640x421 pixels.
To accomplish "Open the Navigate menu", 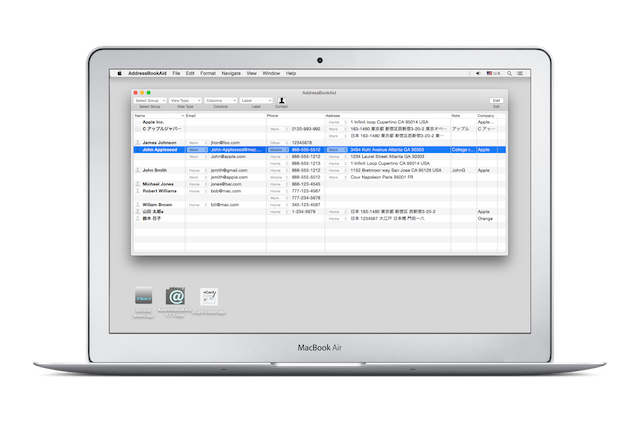I will [231, 74].
